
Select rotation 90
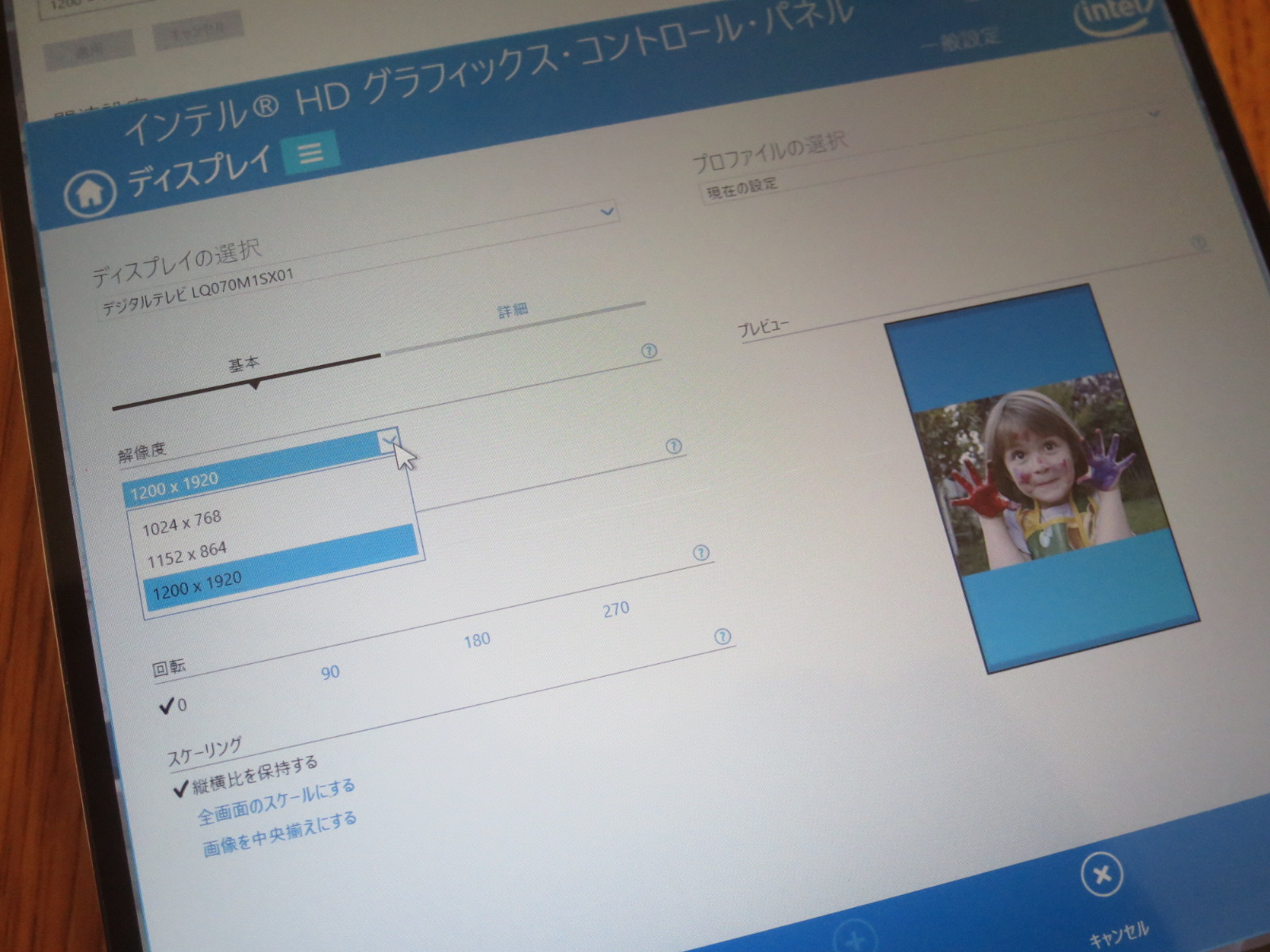tap(330, 672)
